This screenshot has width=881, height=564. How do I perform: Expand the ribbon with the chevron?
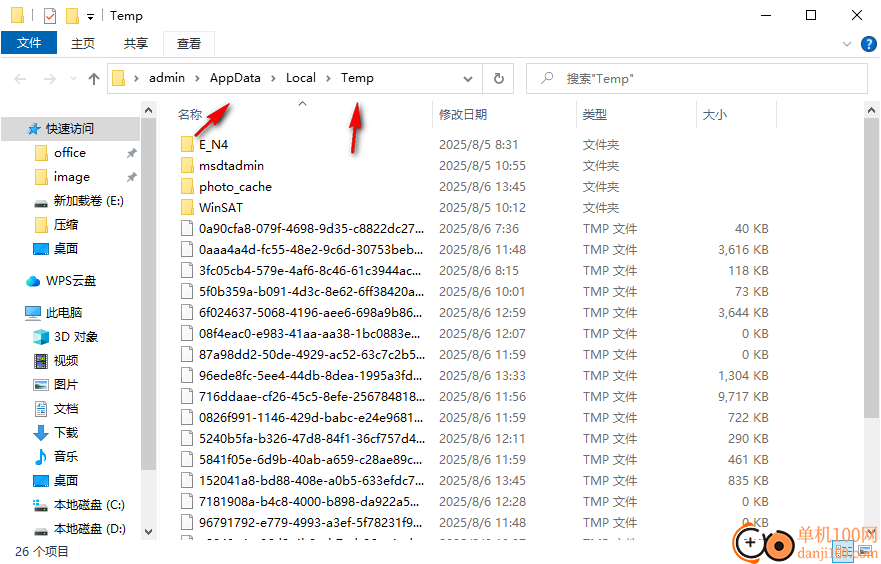[x=847, y=44]
